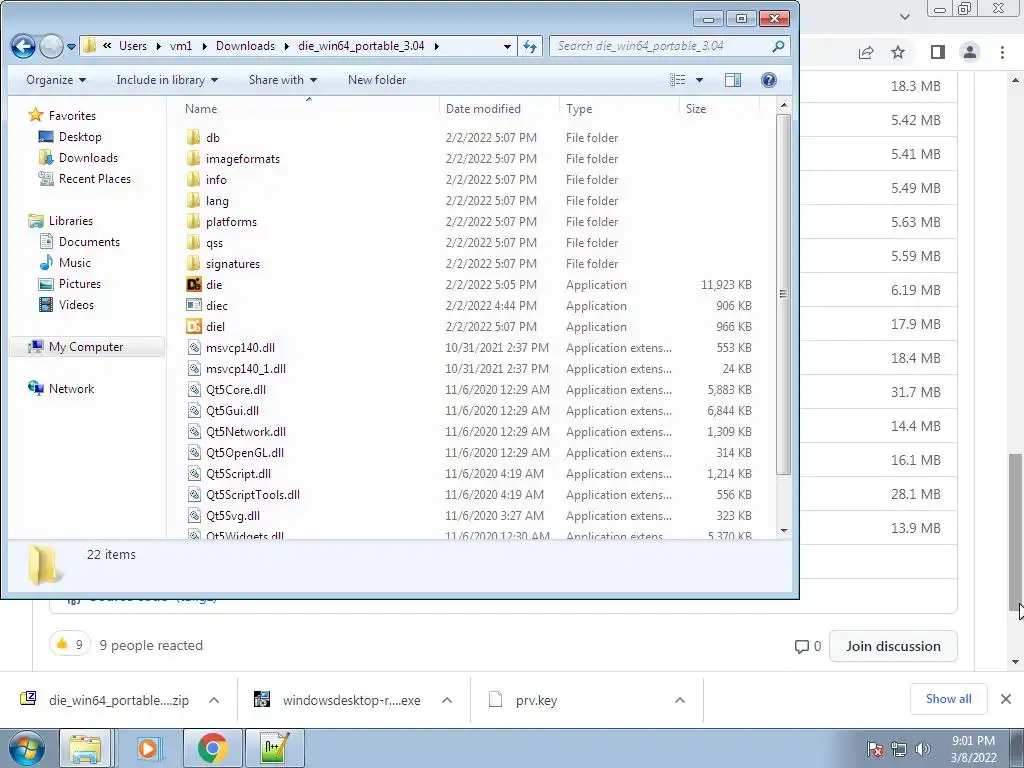Expand die_win64_portable zip download options
1024x768 pixels.
point(214,700)
